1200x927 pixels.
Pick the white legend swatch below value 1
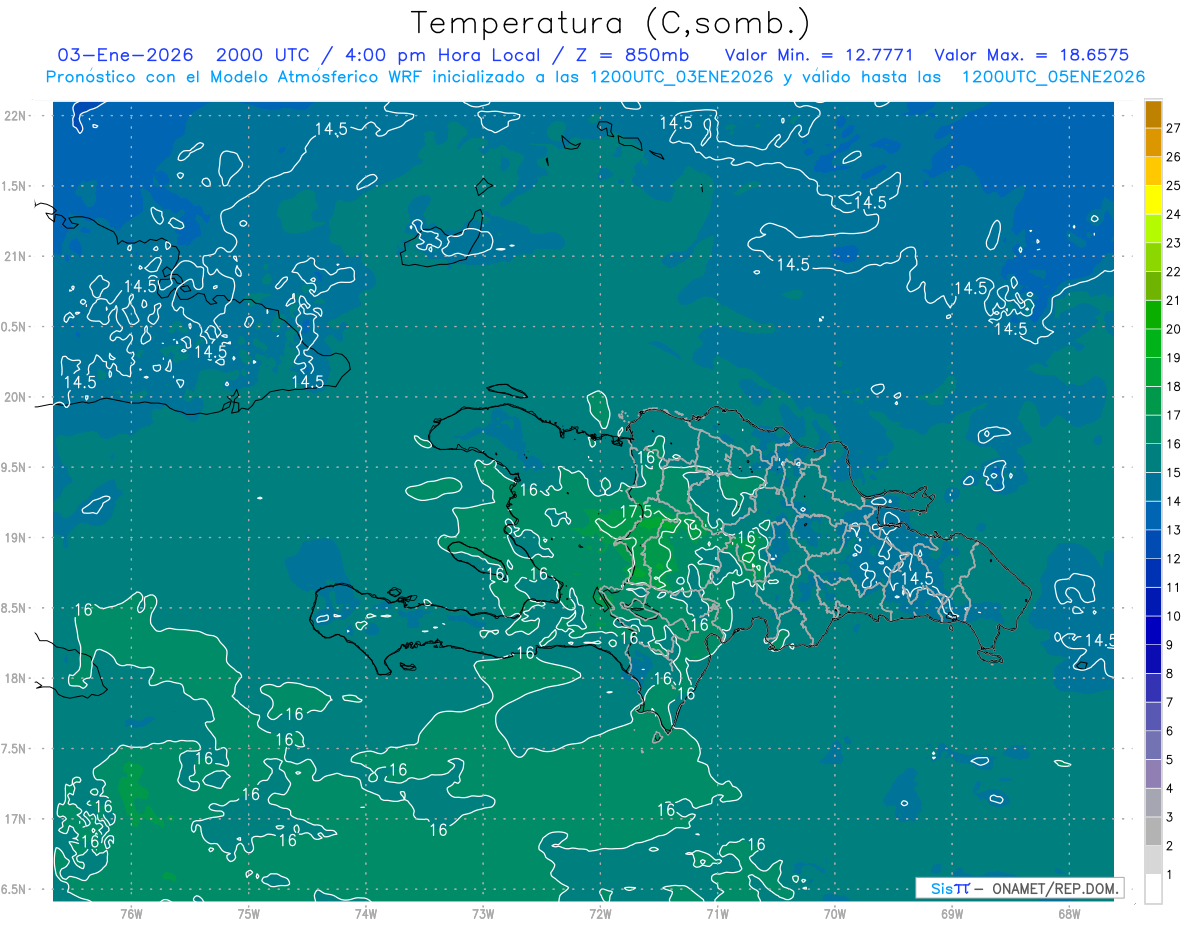pyautogui.click(x=1153, y=889)
